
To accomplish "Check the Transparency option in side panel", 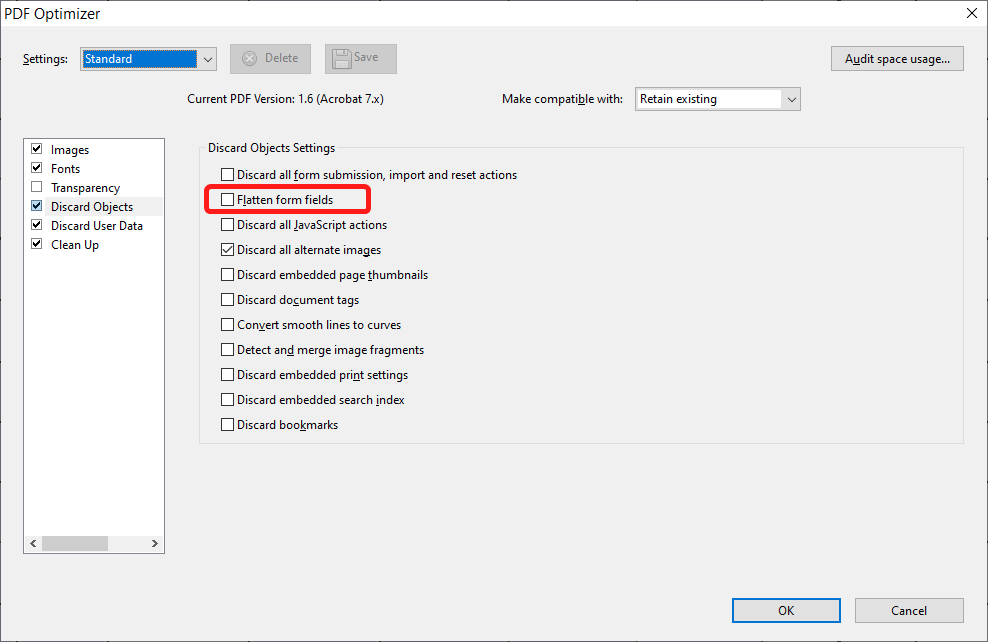I will point(35,187).
